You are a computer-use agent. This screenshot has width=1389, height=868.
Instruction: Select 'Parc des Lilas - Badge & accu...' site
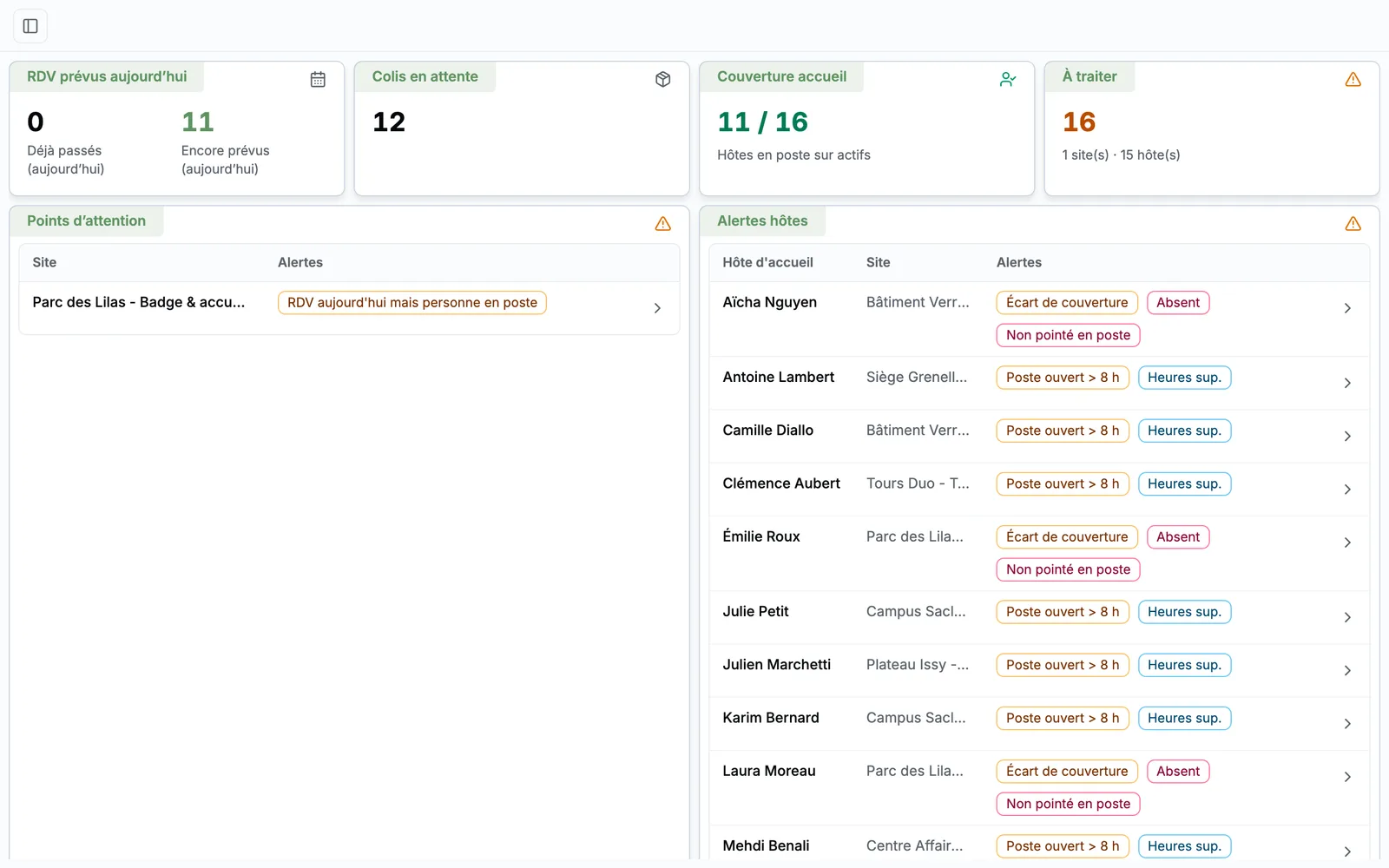tap(139, 302)
